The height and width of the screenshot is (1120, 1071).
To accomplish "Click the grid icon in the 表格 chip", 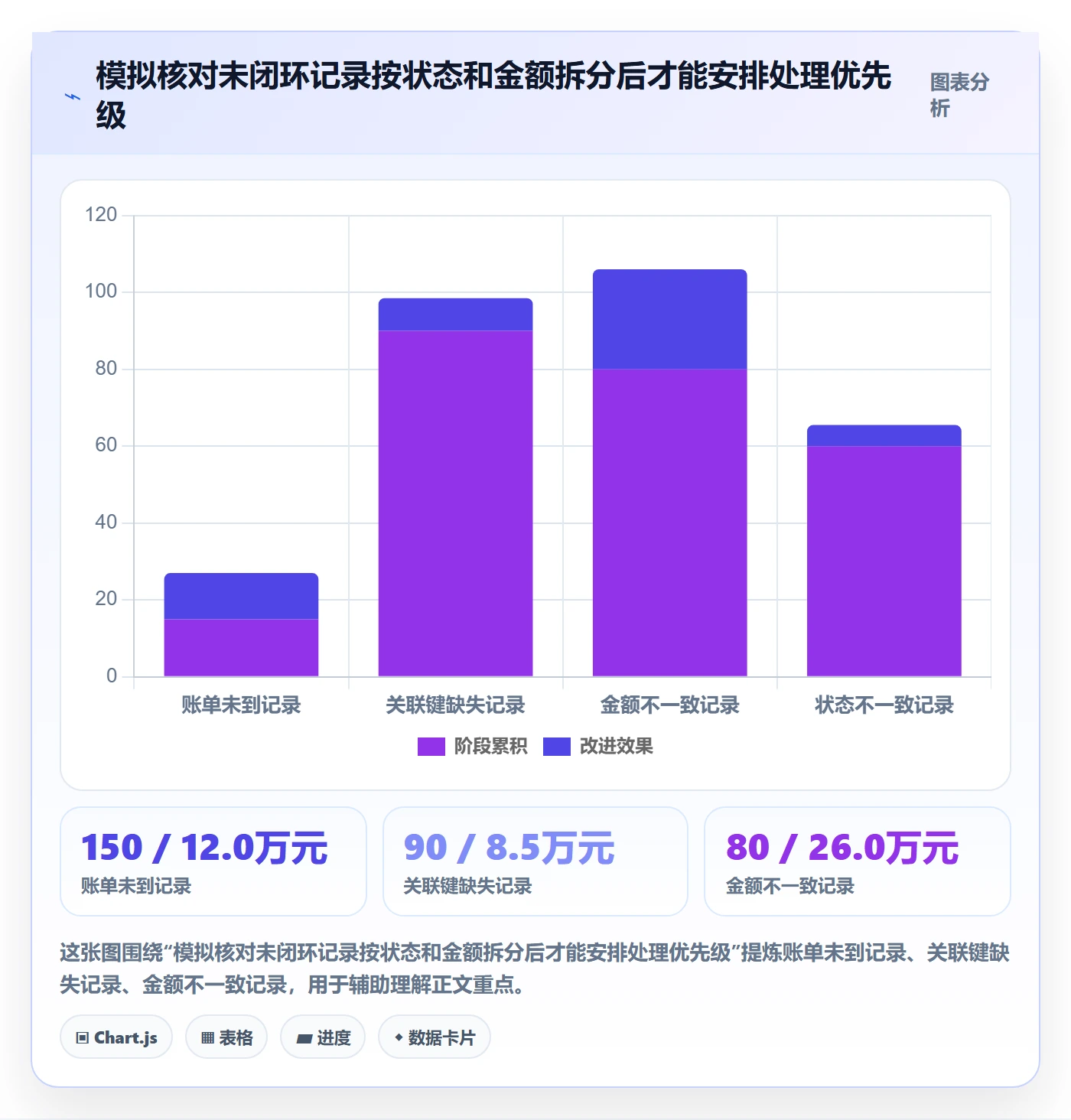I will click(207, 1038).
